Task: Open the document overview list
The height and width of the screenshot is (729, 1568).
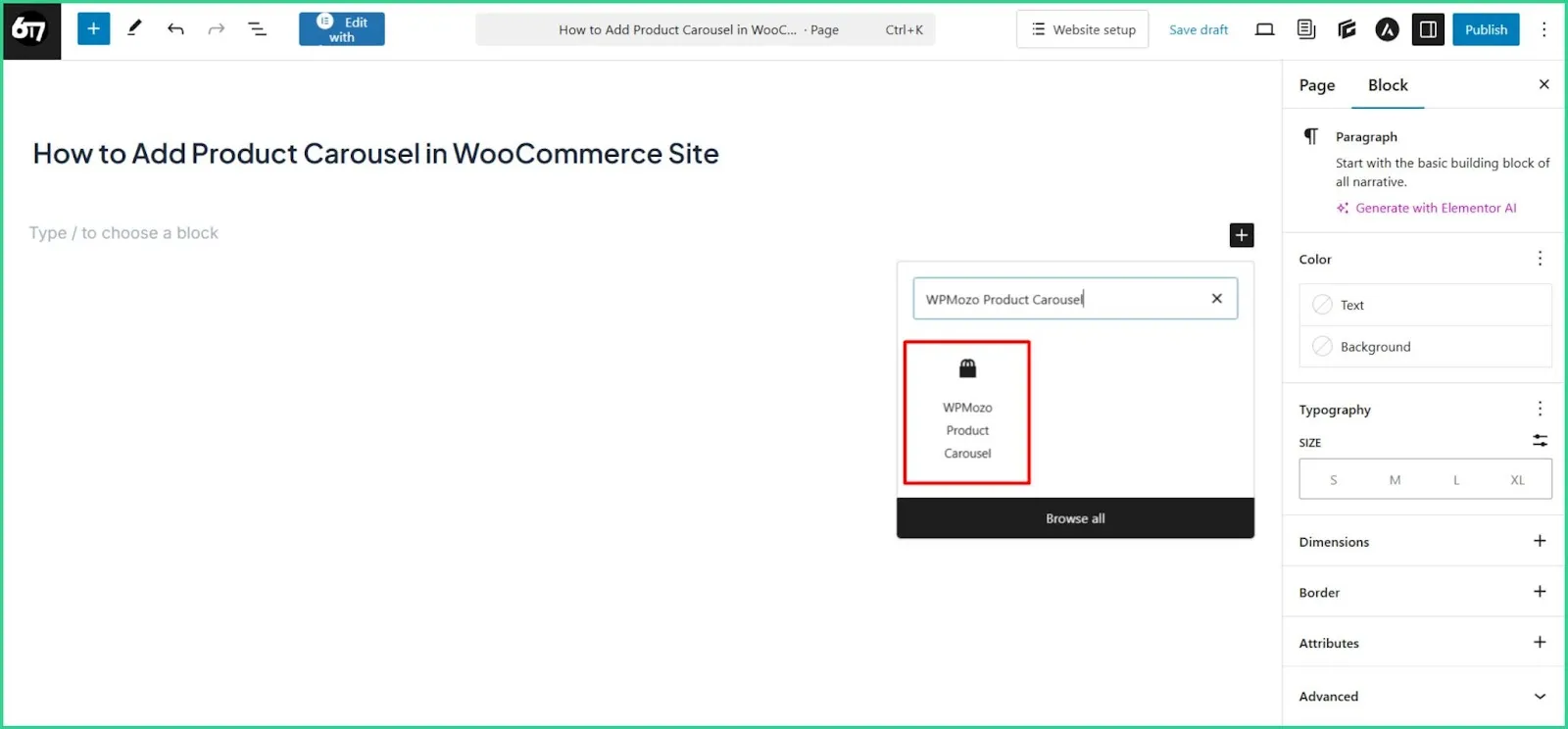Action: coord(258,29)
